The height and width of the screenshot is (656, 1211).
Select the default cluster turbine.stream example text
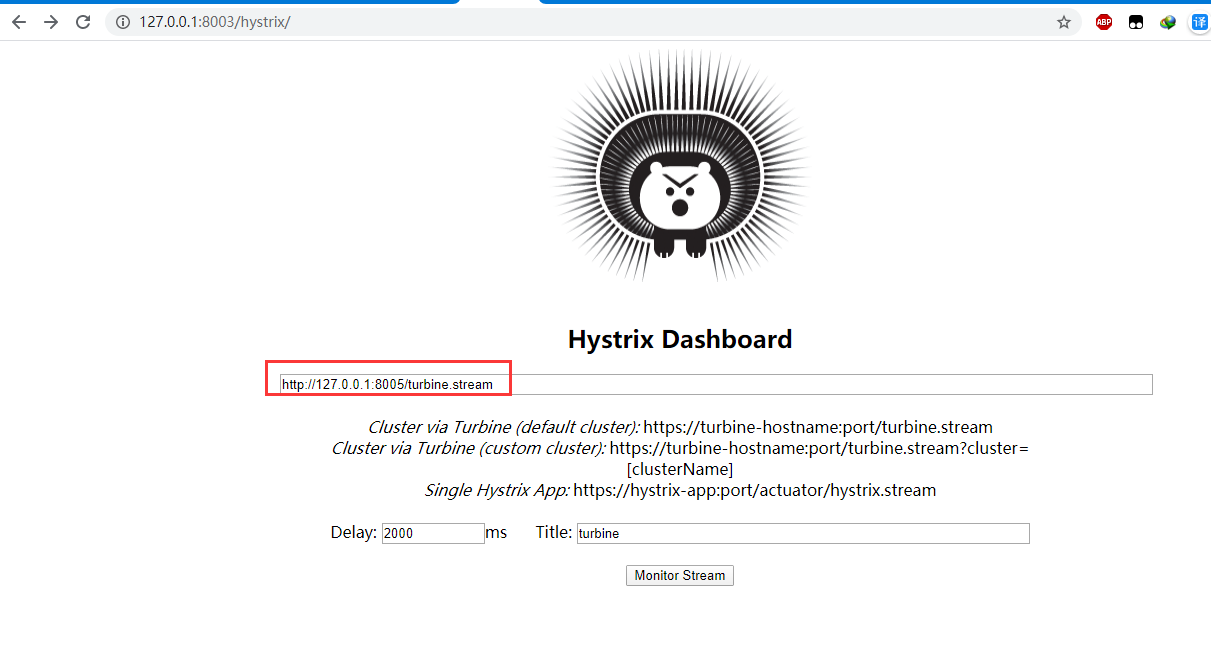[x=818, y=427]
